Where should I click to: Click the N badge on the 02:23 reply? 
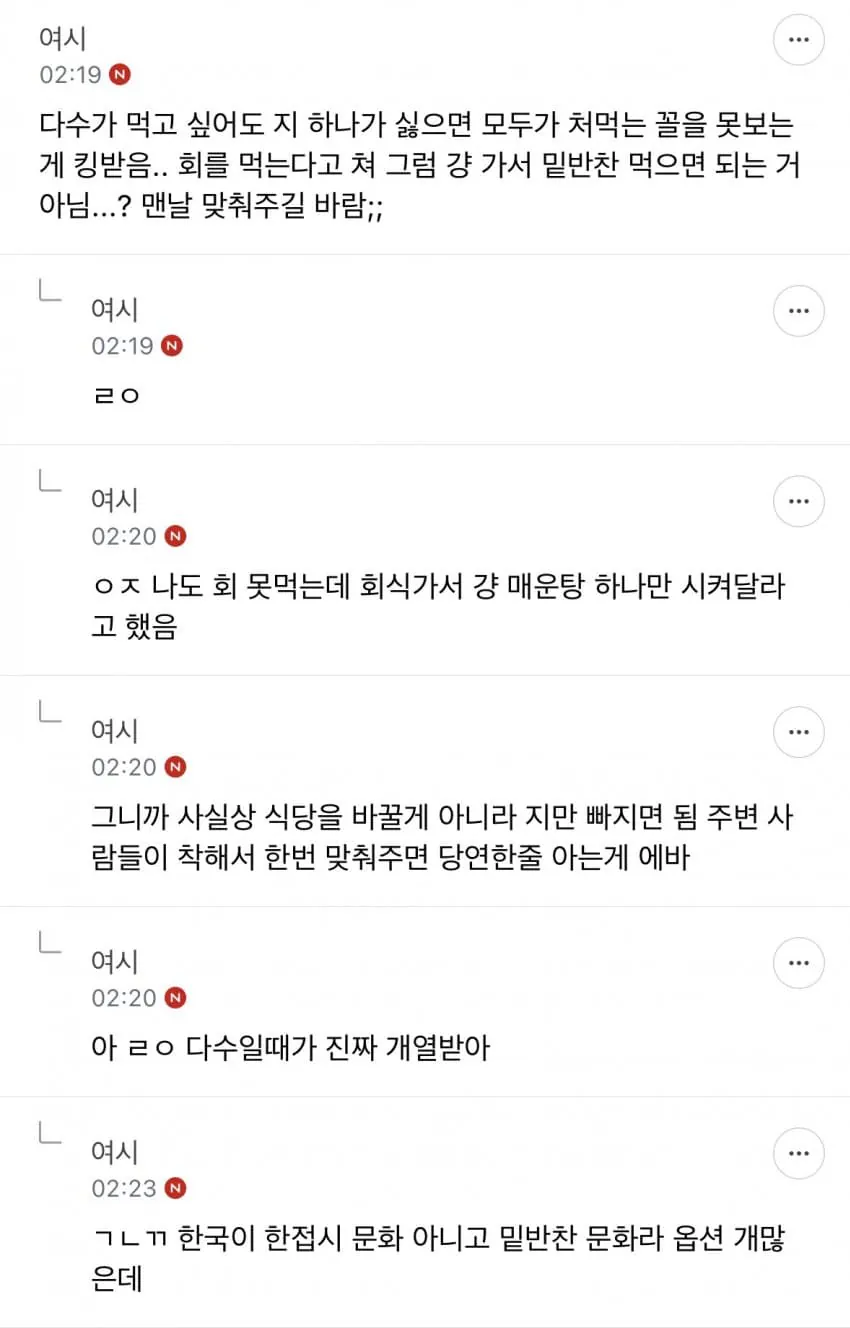(175, 1188)
